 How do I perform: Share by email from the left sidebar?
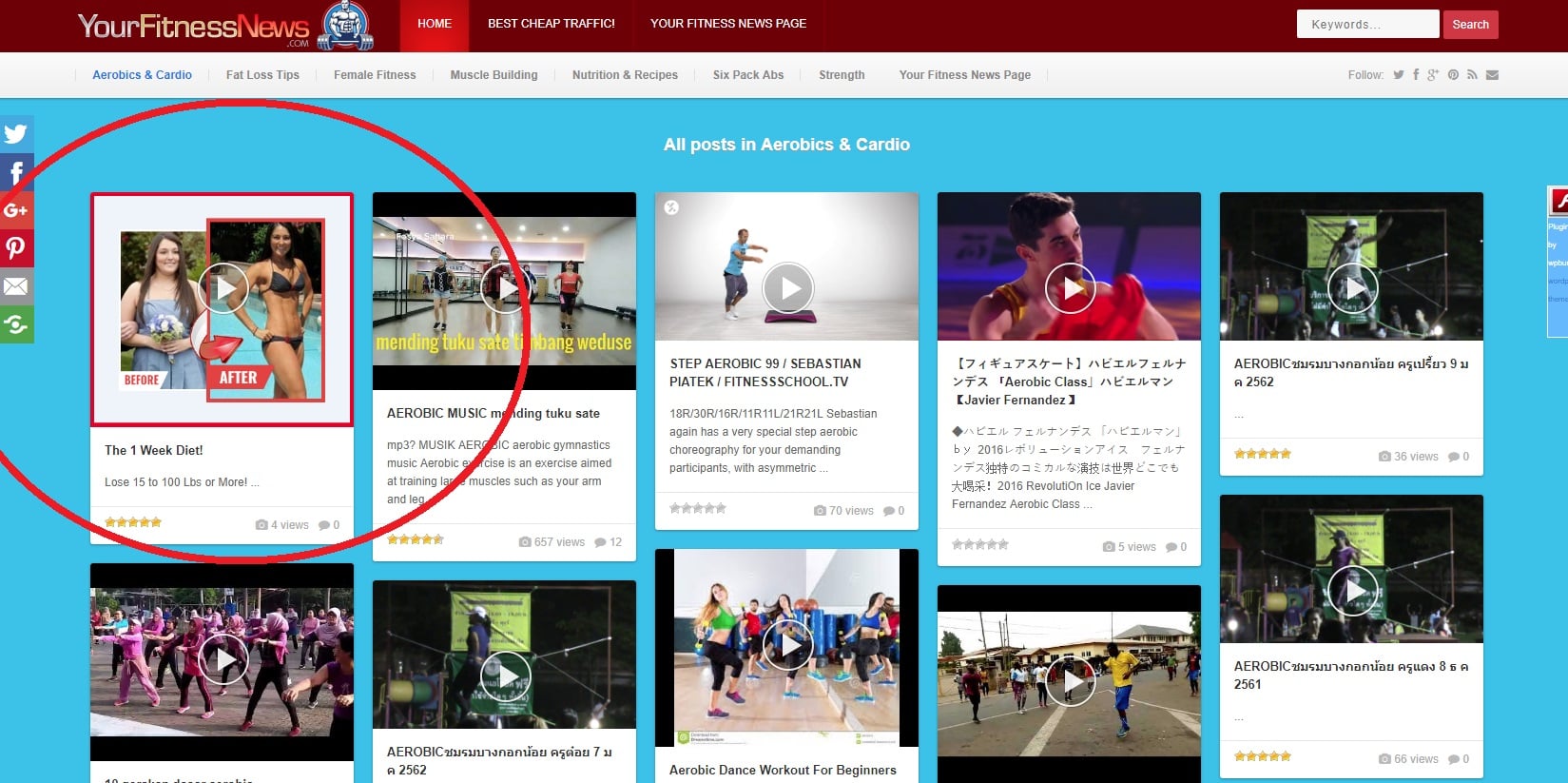16,286
